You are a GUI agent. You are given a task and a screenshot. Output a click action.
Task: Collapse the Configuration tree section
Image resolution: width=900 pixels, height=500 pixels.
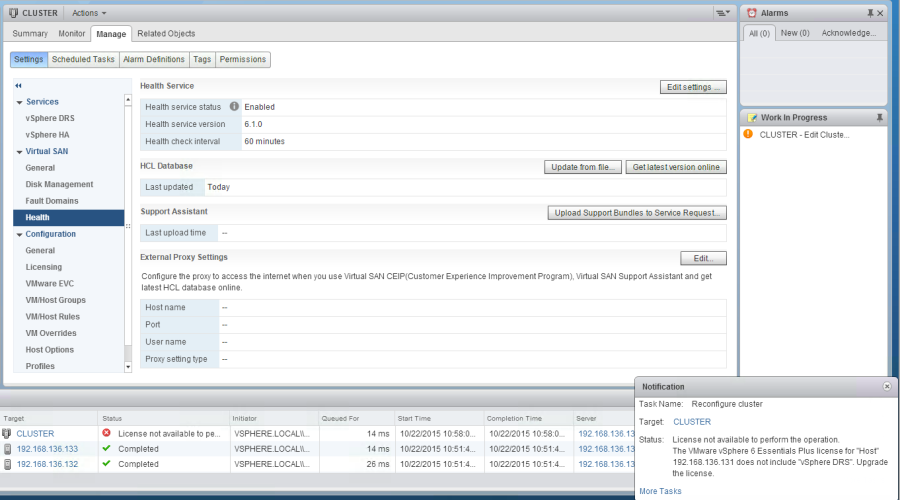coord(19,234)
